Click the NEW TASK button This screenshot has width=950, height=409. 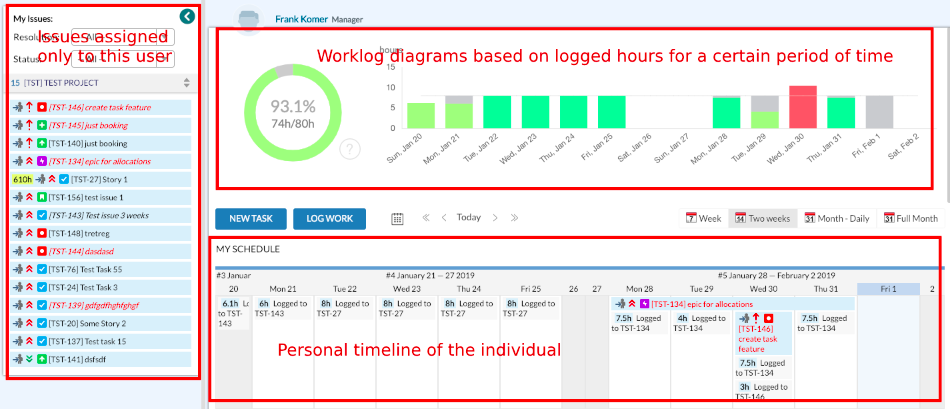click(x=251, y=218)
